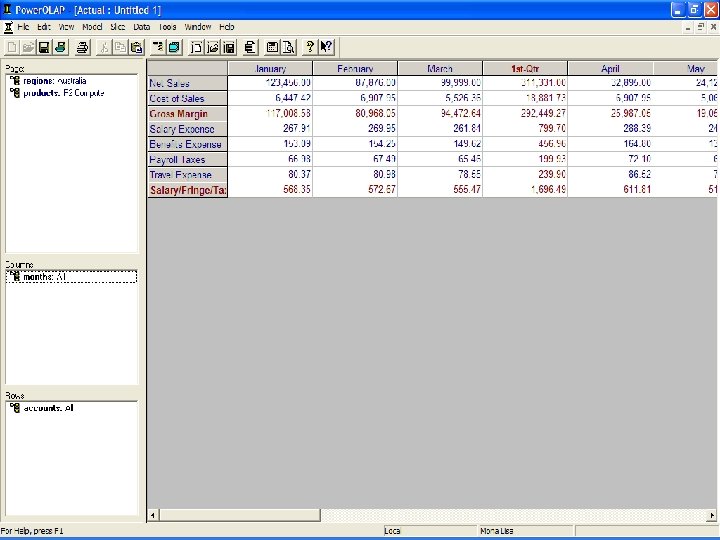The image size is (720, 540).
Task: Select the months: All column dimension
Action: pyautogui.click(x=71, y=277)
